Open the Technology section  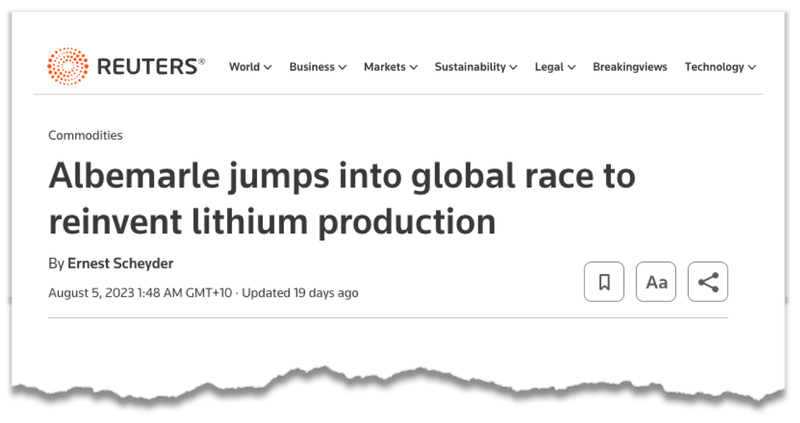tap(714, 67)
